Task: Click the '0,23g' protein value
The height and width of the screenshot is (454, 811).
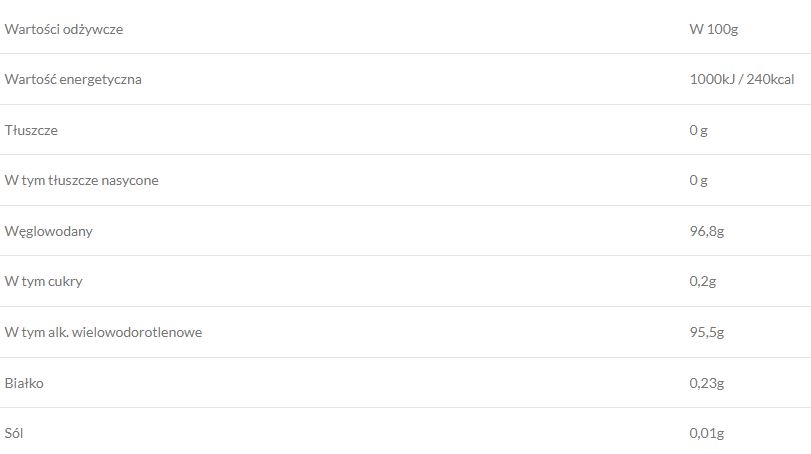Action: click(x=707, y=383)
